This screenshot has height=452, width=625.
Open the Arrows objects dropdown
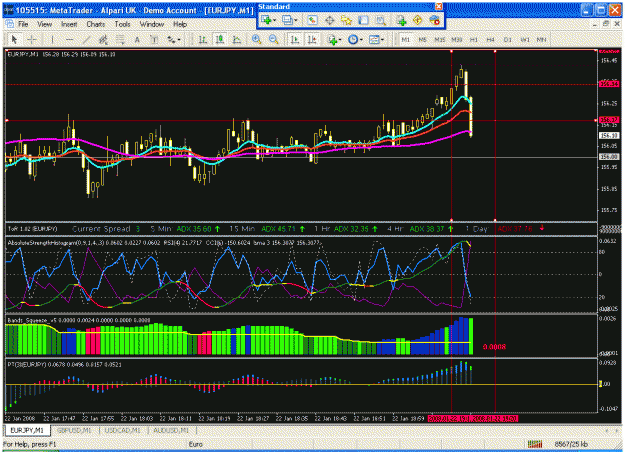point(174,39)
